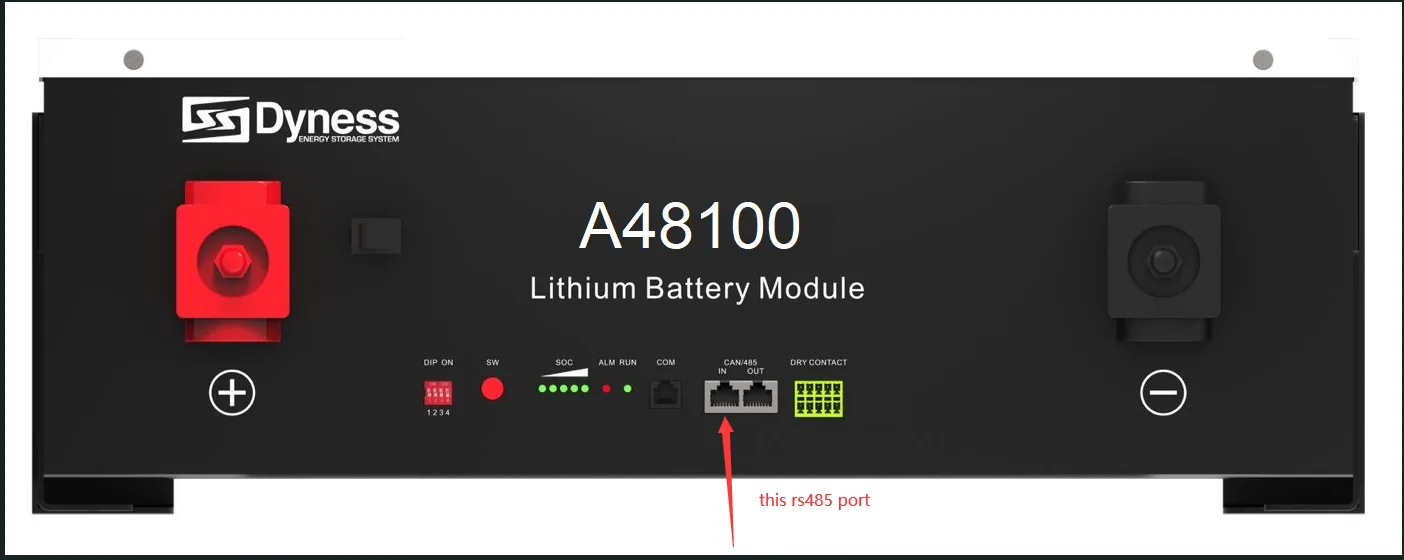Toggle the red DIP switch block
The height and width of the screenshot is (560, 1404).
(x=438, y=391)
